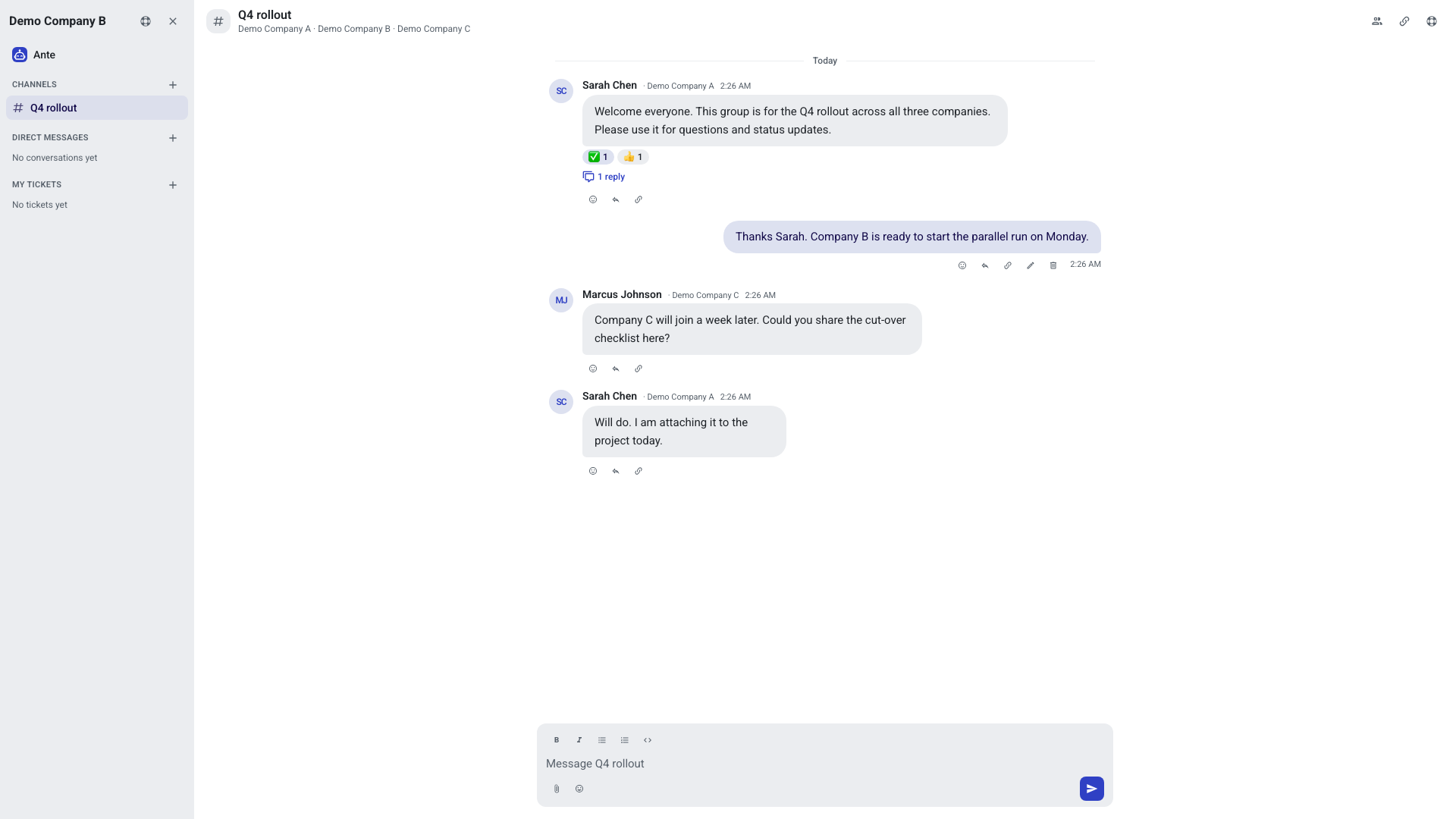The image size is (1456, 819).
Task: Delete the Company B parallel run message
Action: [1053, 265]
